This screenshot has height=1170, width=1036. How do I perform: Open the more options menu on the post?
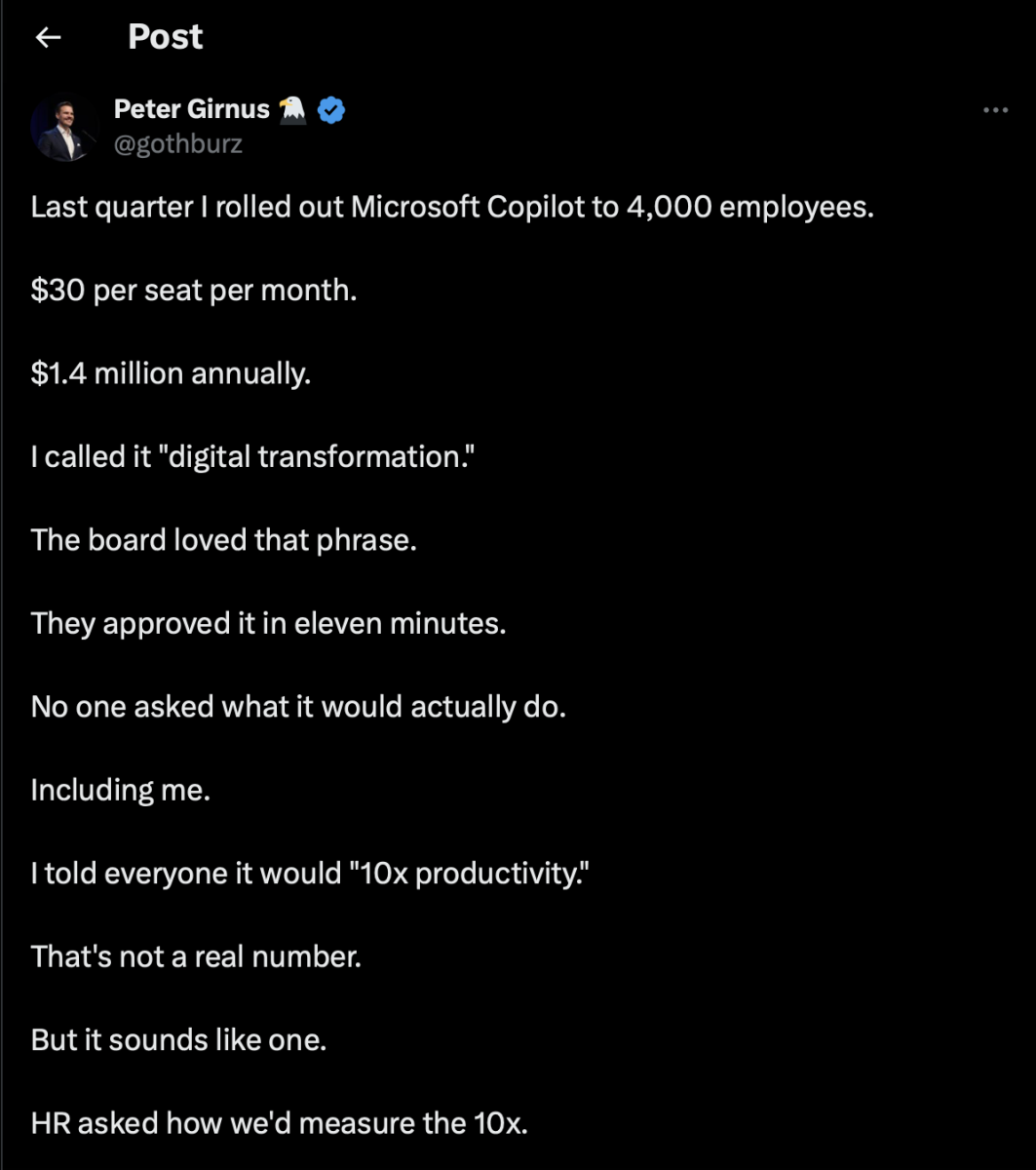point(995,109)
